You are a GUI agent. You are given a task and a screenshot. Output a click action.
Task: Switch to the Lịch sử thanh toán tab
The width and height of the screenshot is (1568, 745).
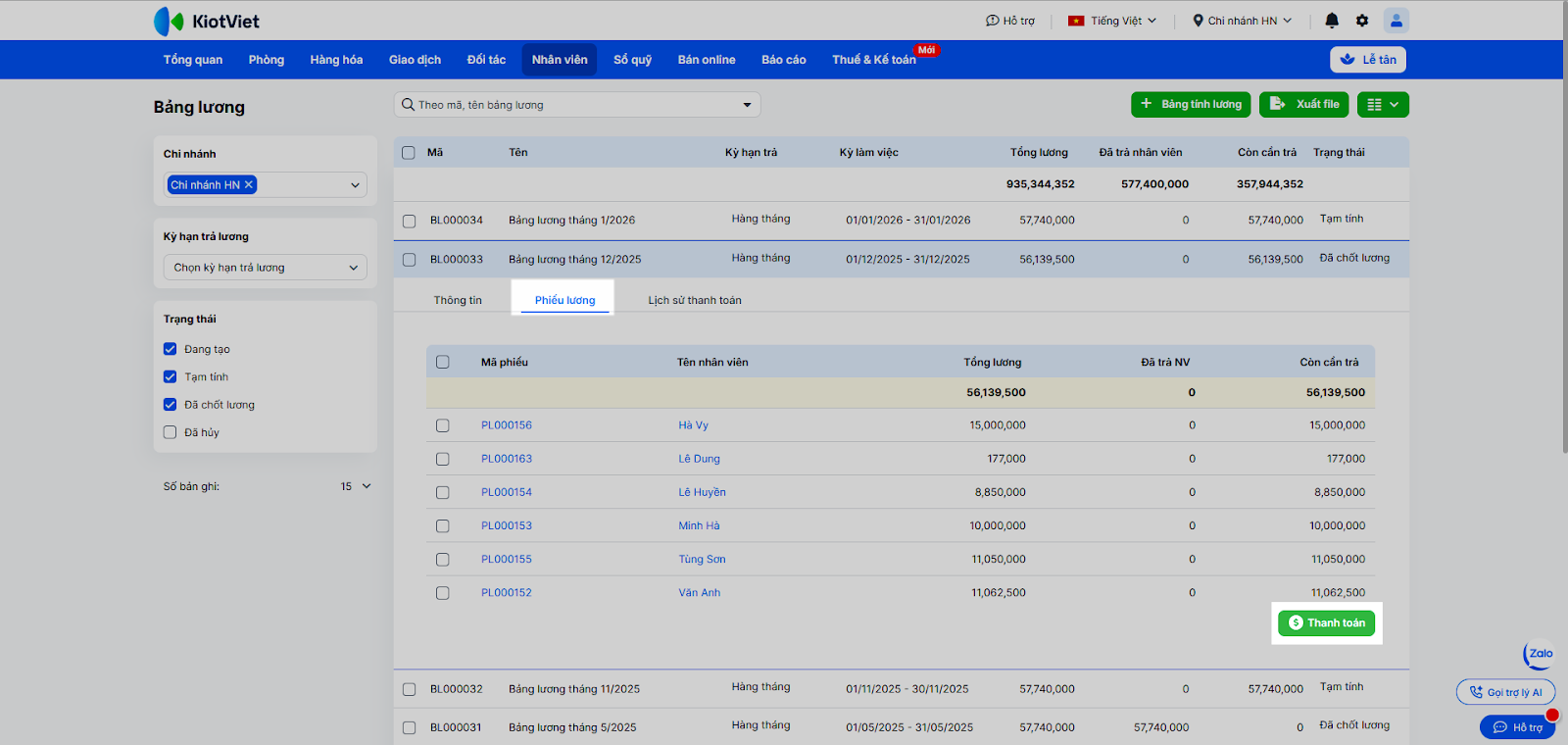tap(694, 300)
